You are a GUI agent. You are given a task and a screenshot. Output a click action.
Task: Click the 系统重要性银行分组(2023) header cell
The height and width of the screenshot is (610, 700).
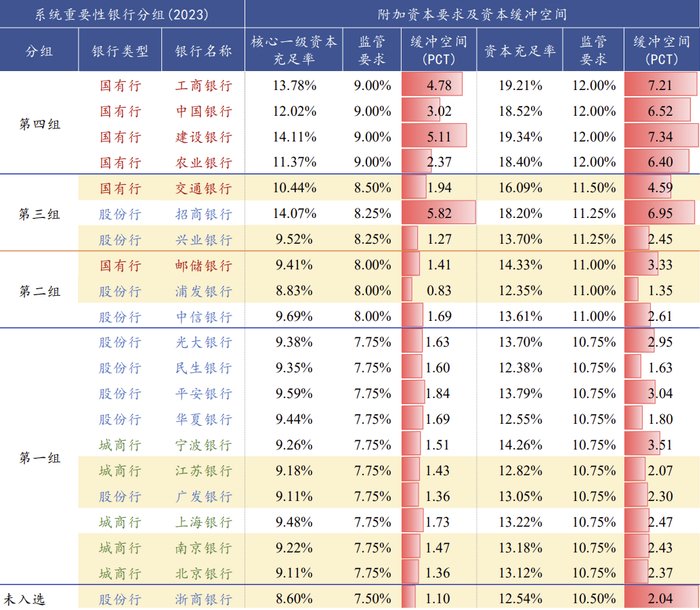(122, 14)
